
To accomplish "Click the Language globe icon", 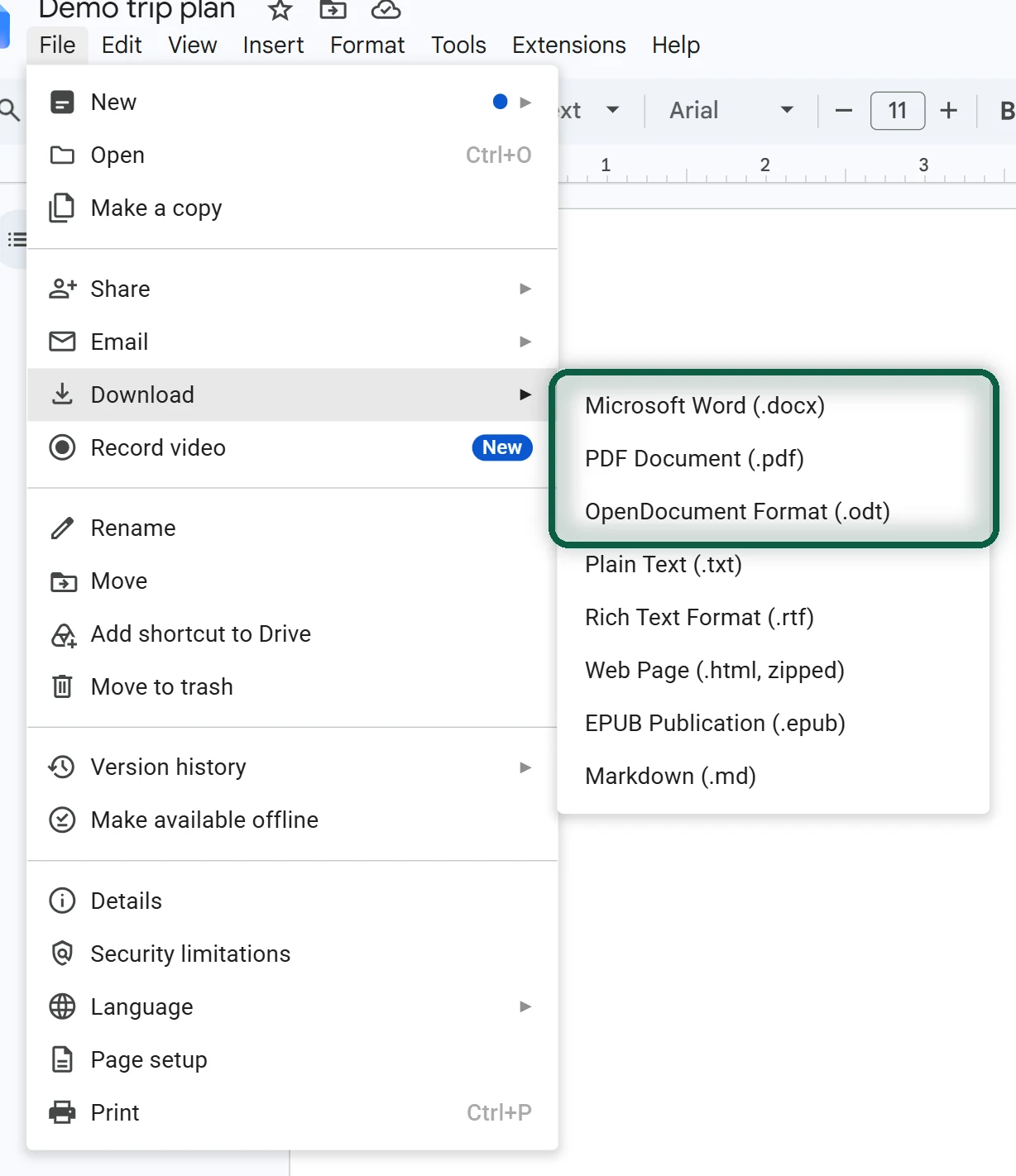I will point(62,1006).
